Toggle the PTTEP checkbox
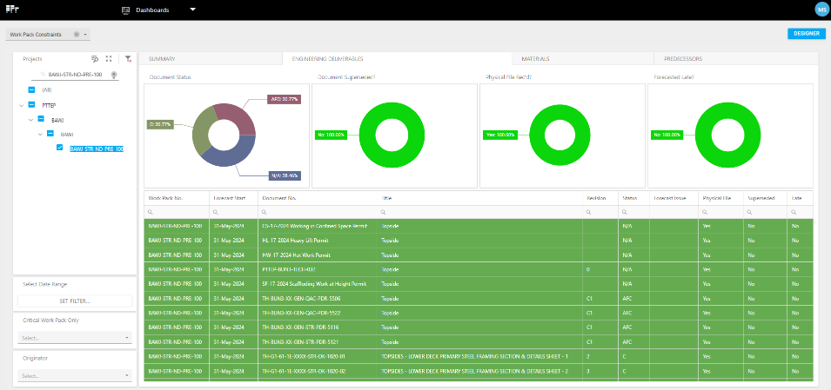The height and width of the screenshot is (390, 831). click(x=31, y=105)
